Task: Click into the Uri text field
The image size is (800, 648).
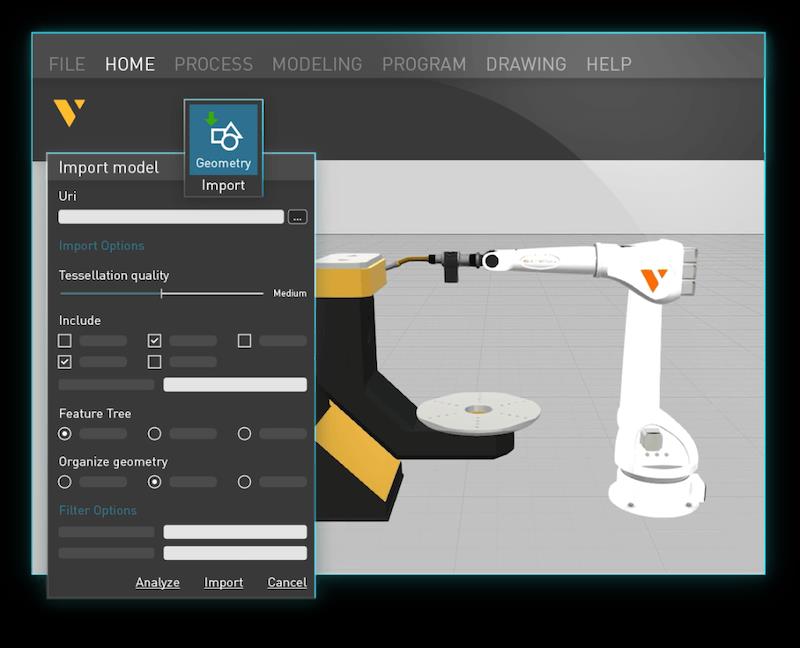Action: pos(171,217)
